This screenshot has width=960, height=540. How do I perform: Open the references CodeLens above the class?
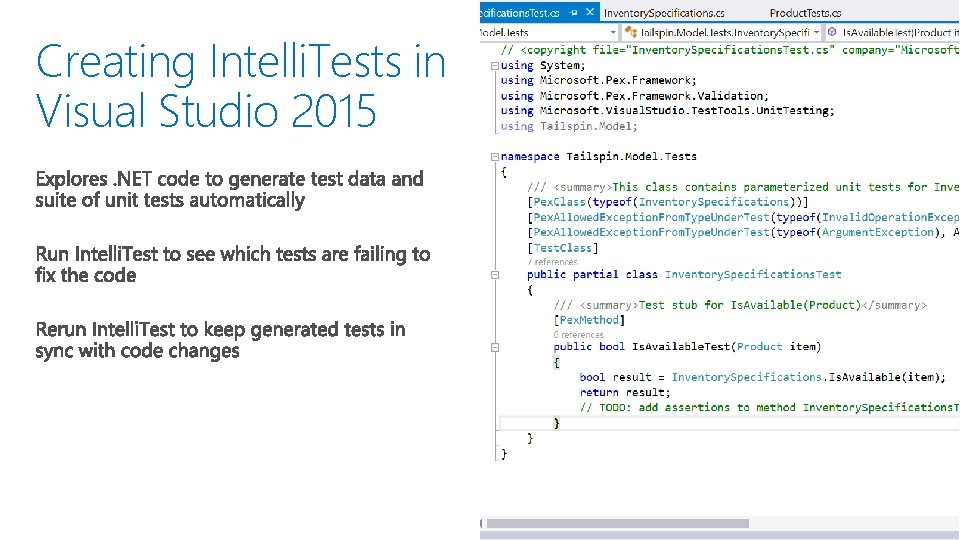click(x=552, y=262)
